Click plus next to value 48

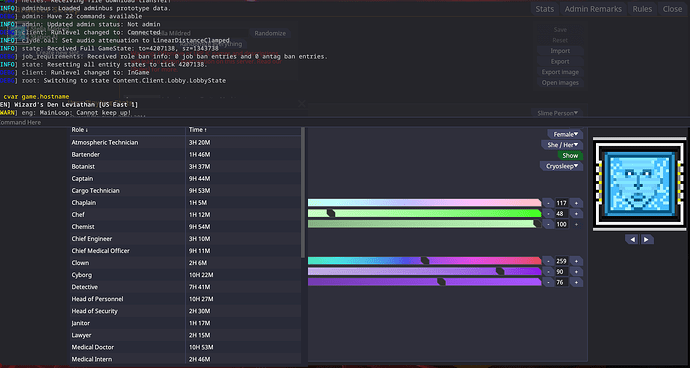point(576,213)
